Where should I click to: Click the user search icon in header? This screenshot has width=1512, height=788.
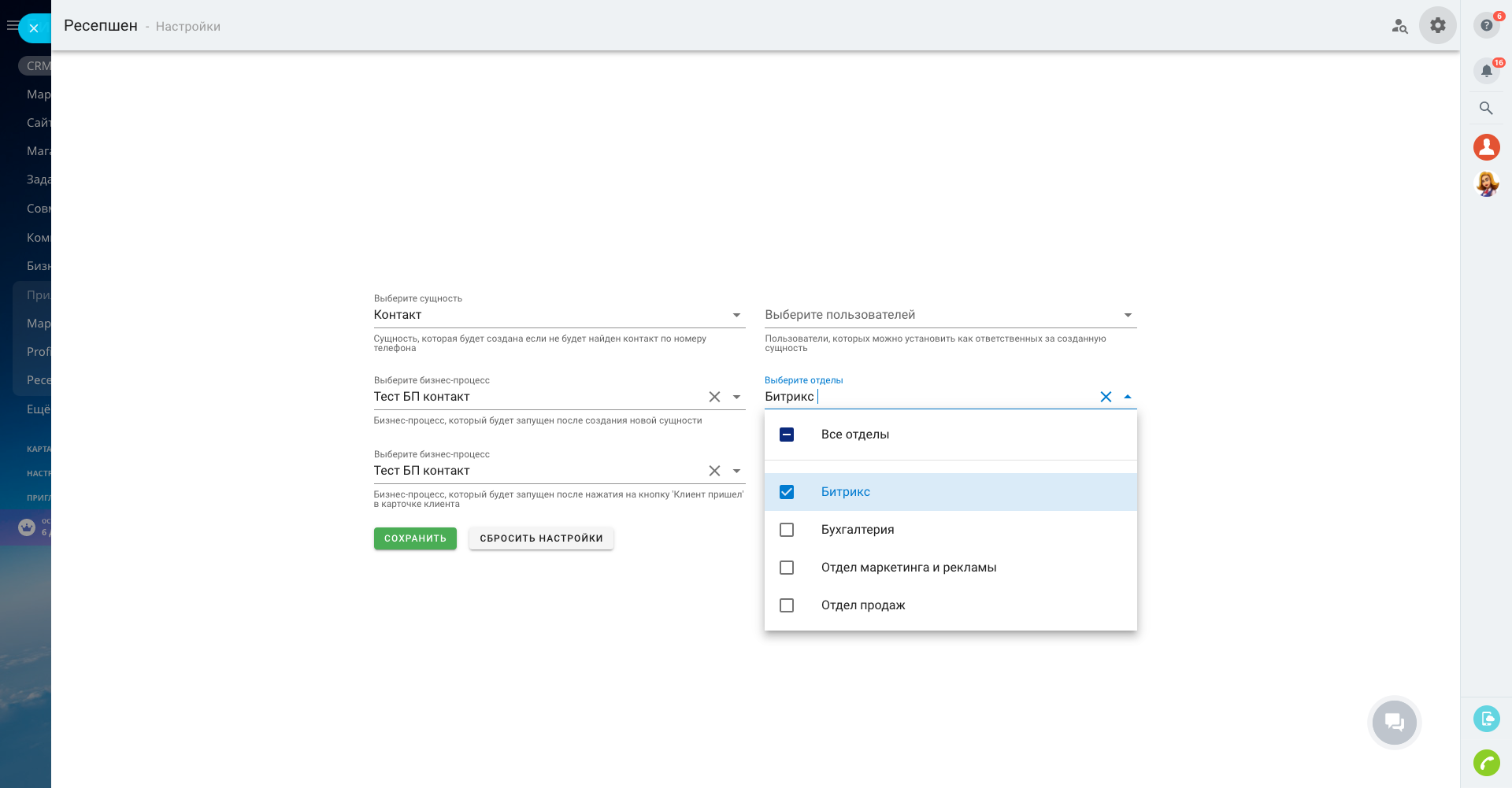pos(1399,26)
